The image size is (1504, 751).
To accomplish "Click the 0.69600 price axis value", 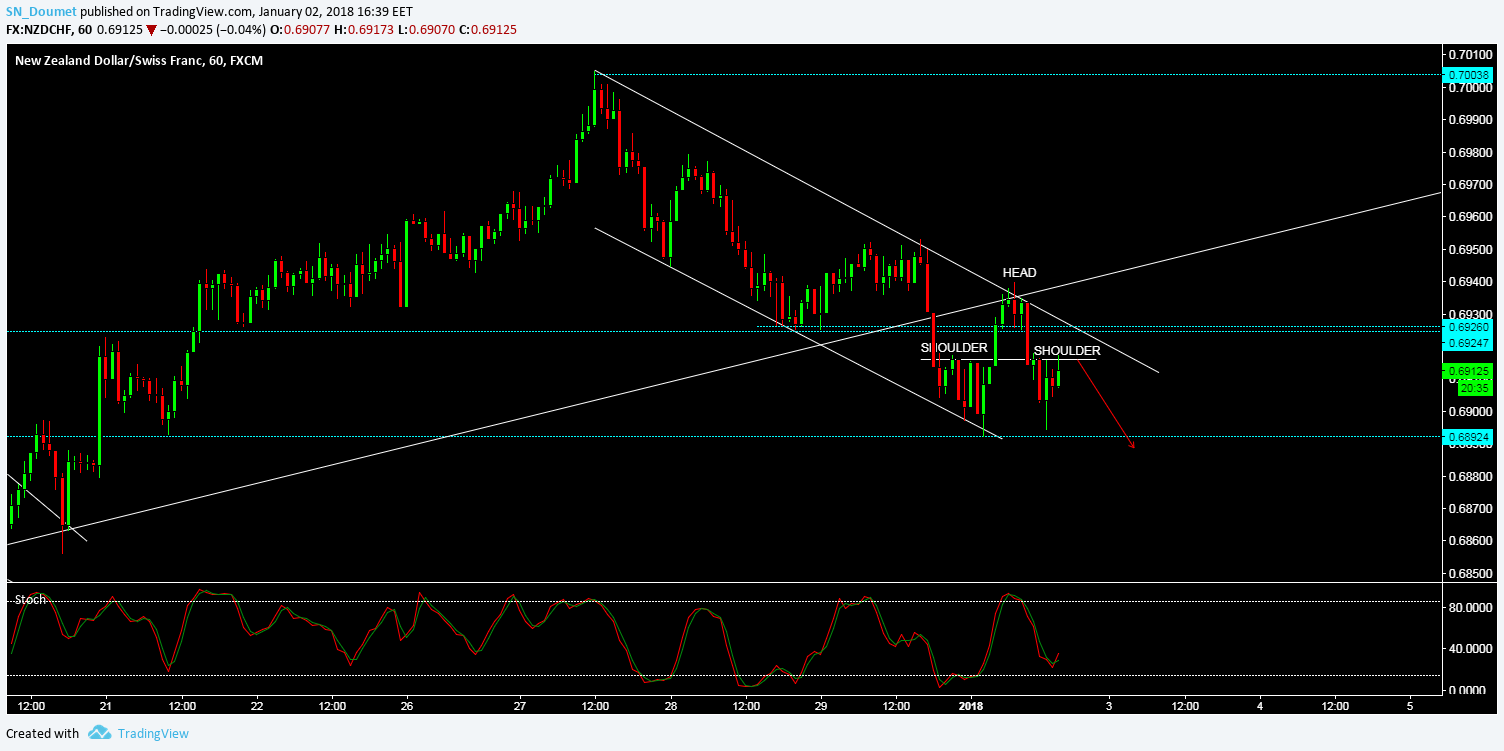I will pyautogui.click(x=1470, y=217).
